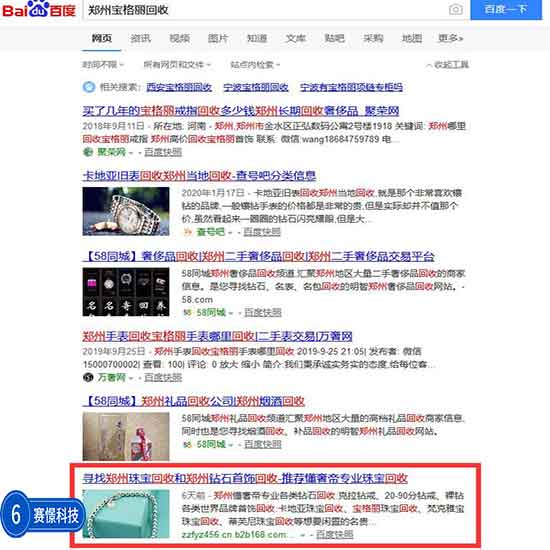The width and height of the screenshot is (550, 550).
Task: Expand dropdown beside 58同城 in the 奢侈品回收 result
Action: pyautogui.click(x=230, y=313)
